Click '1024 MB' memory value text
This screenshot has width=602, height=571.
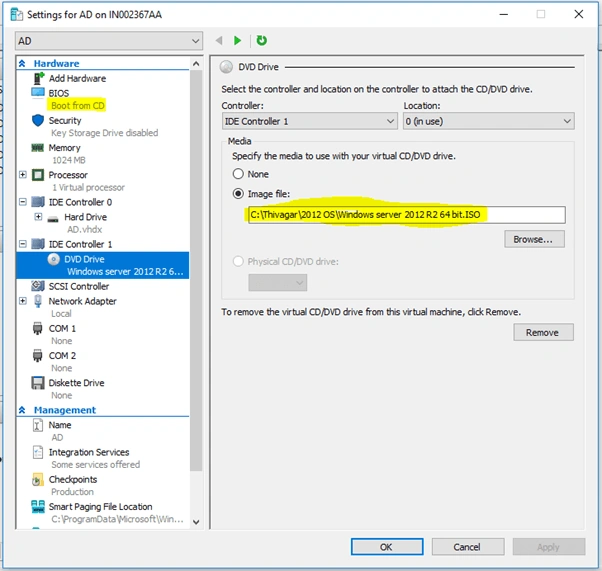coord(69,160)
